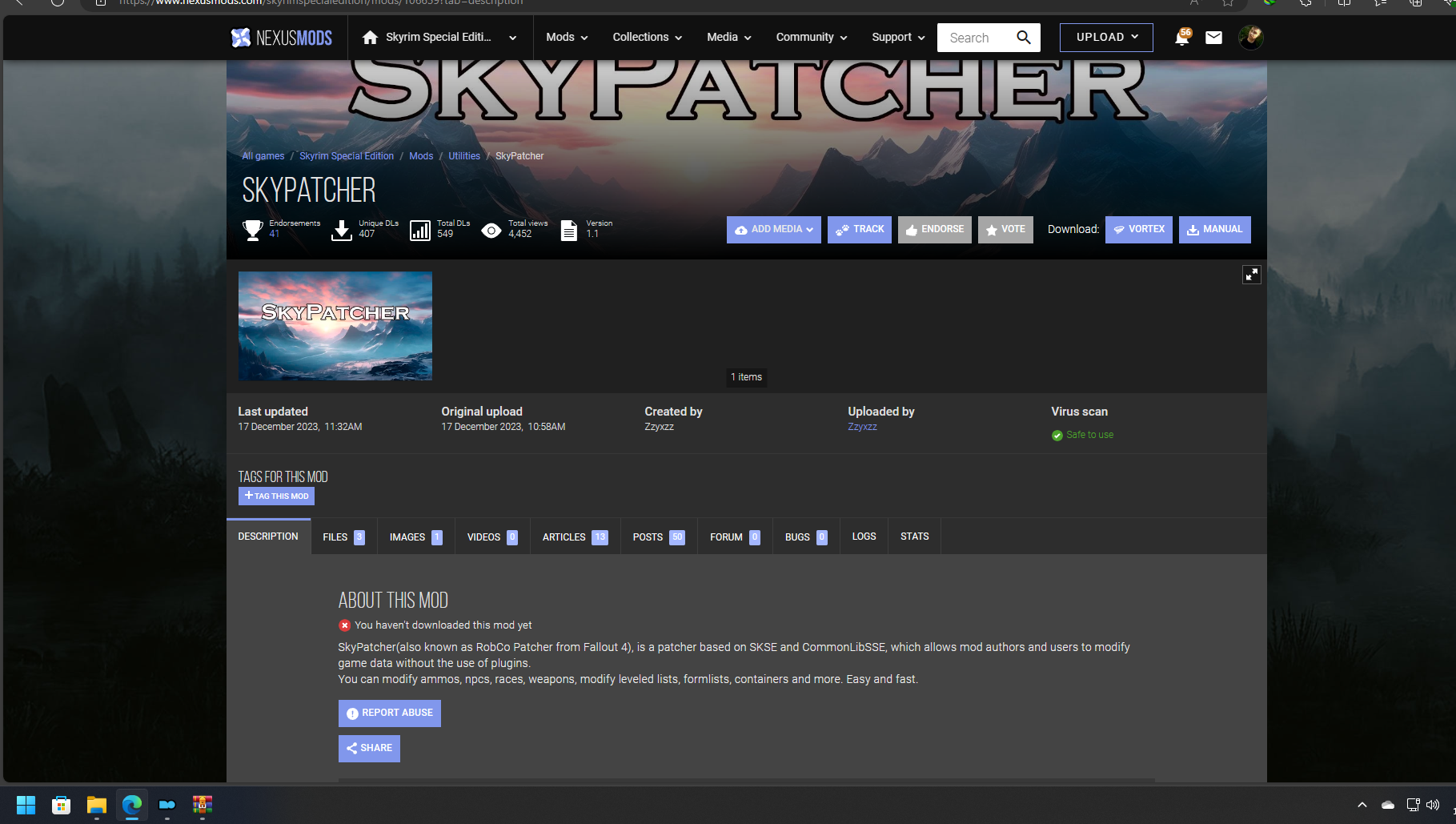Switch to the VIDEOS tab

click(492, 537)
